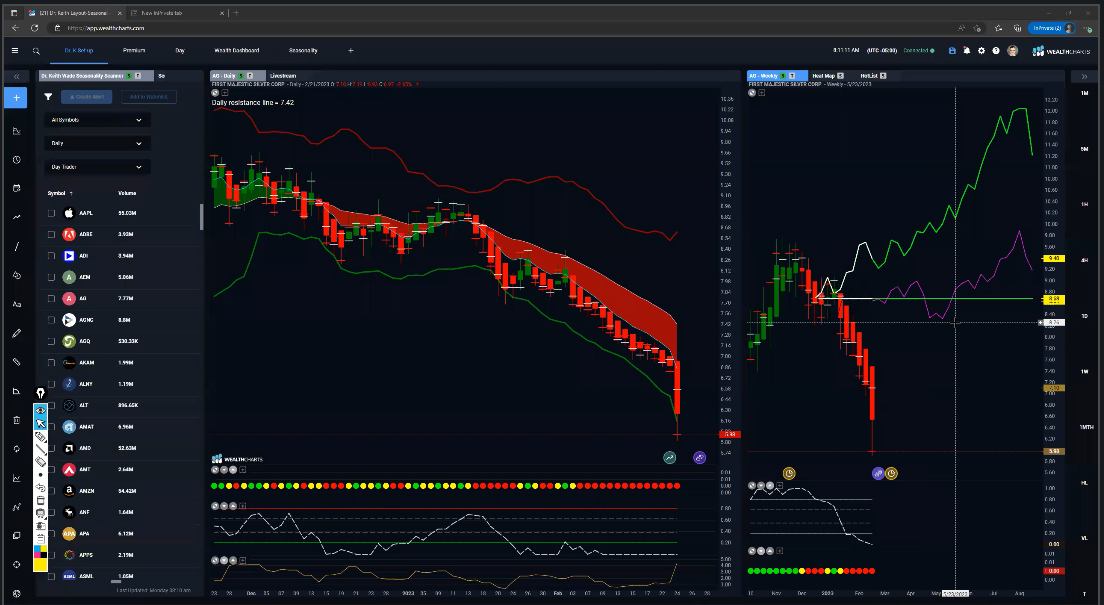Image resolution: width=1104 pixels, height=605 pixels.
Task: Pick the yellow color swatch in annotation palette
Action: [41, 564]
